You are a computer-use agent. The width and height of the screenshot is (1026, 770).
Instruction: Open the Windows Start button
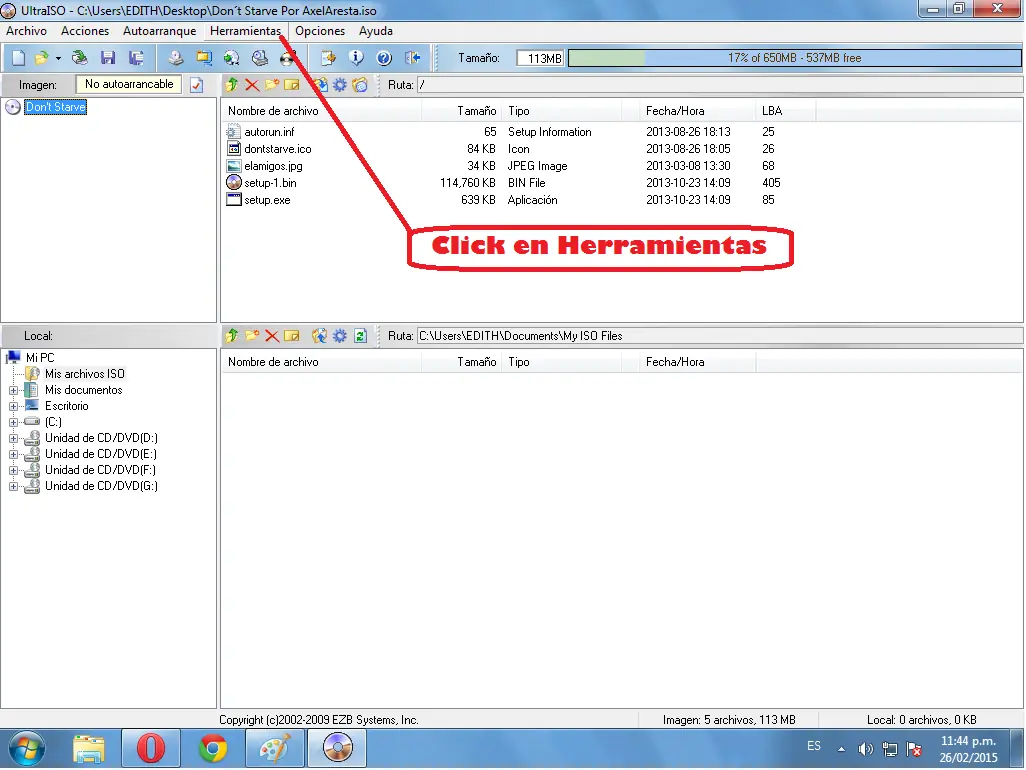pos(27,748)
